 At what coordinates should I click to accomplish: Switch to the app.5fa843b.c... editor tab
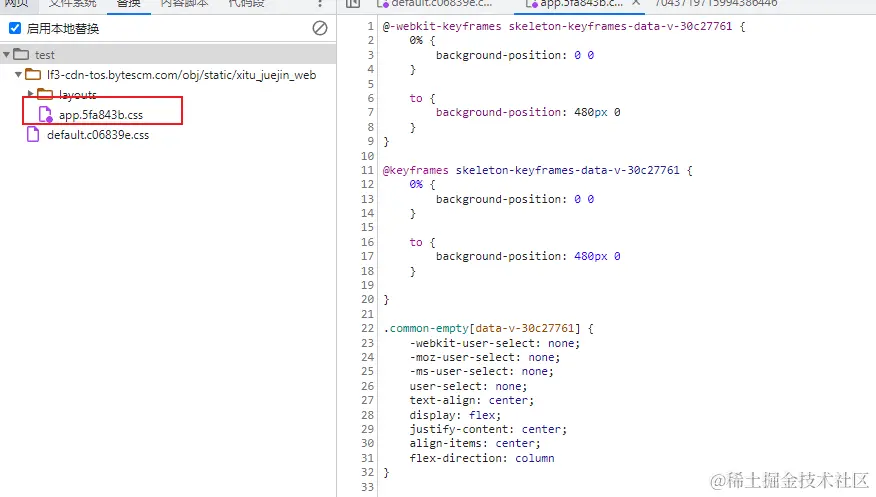574,4
